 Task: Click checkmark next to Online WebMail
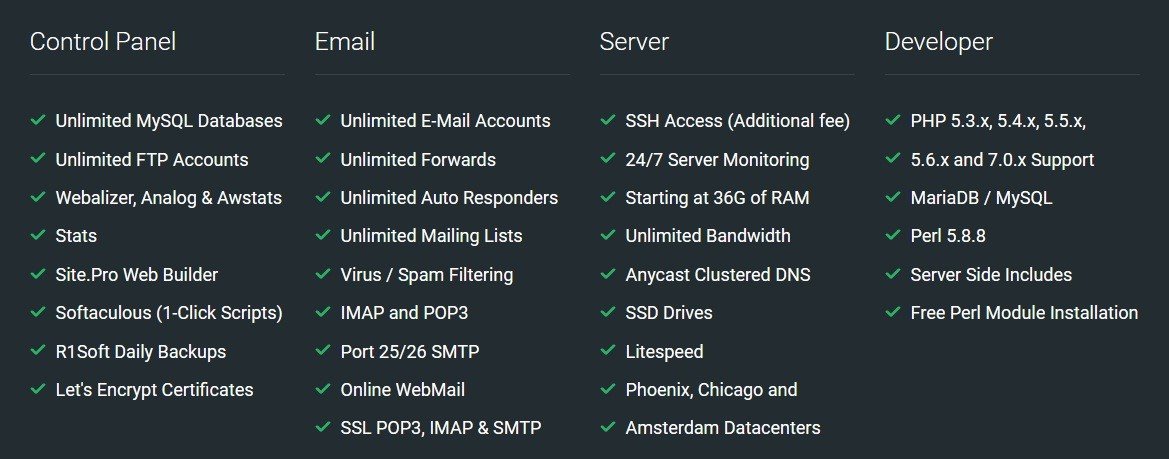tap(323, 388)
